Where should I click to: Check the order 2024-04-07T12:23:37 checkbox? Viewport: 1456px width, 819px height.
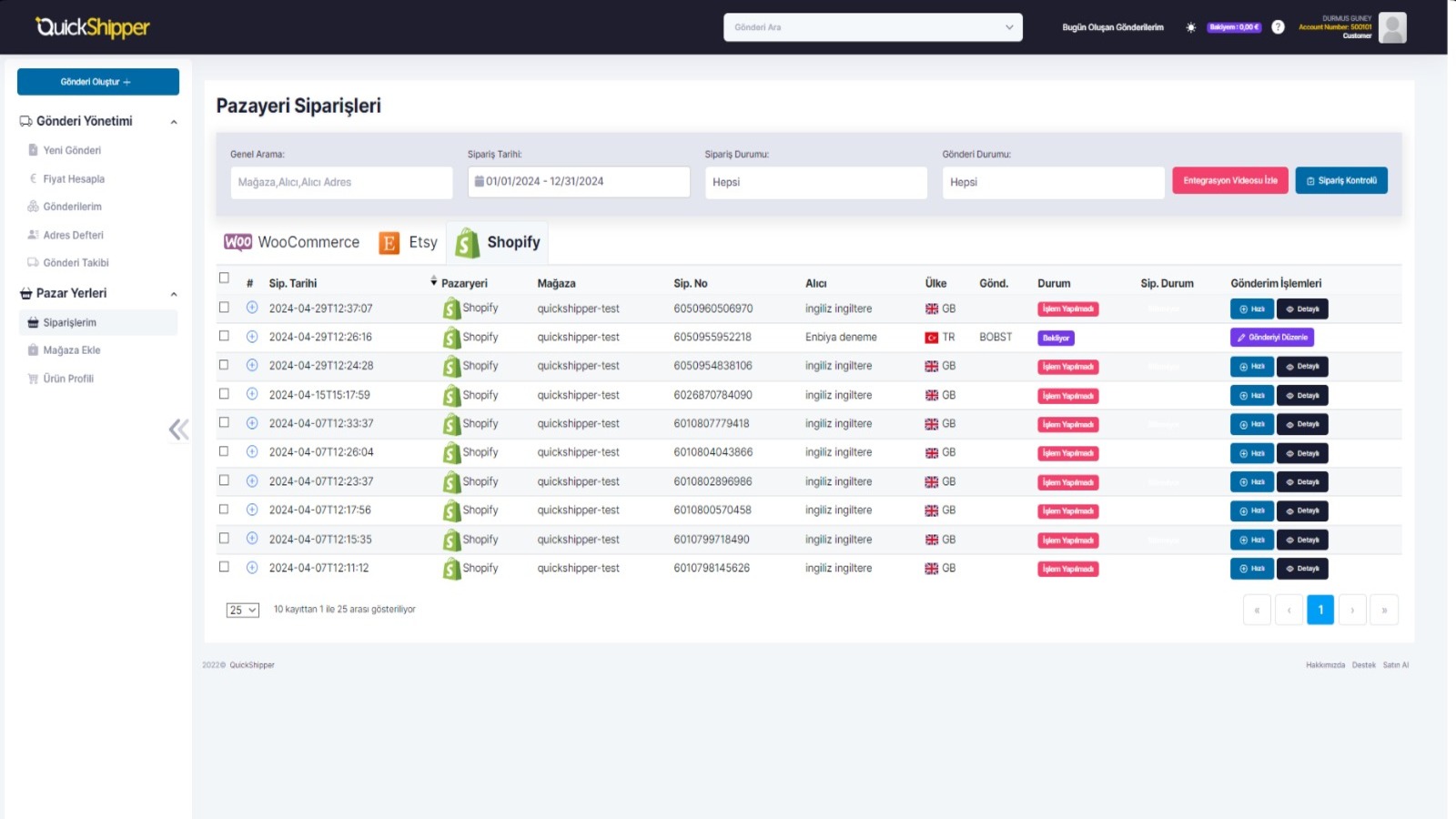pyautogui.click(x=224, y=480)
